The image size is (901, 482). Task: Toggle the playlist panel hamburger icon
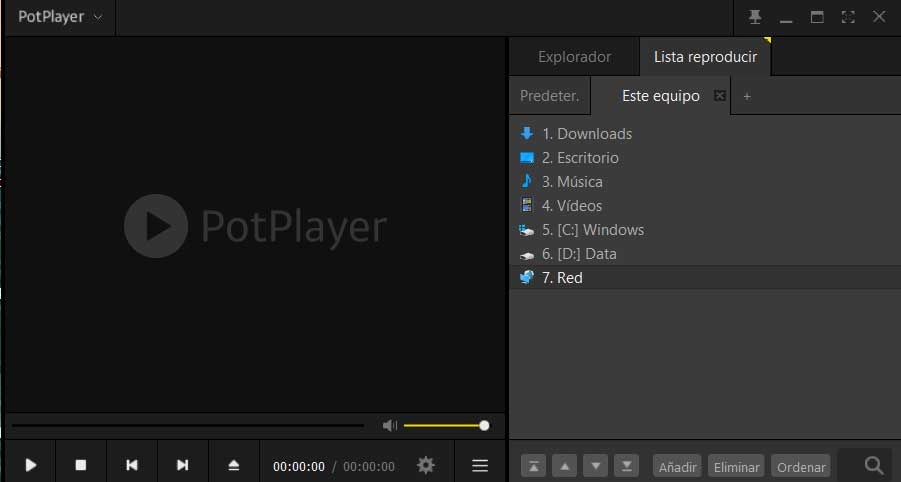(x=480, y=465)
